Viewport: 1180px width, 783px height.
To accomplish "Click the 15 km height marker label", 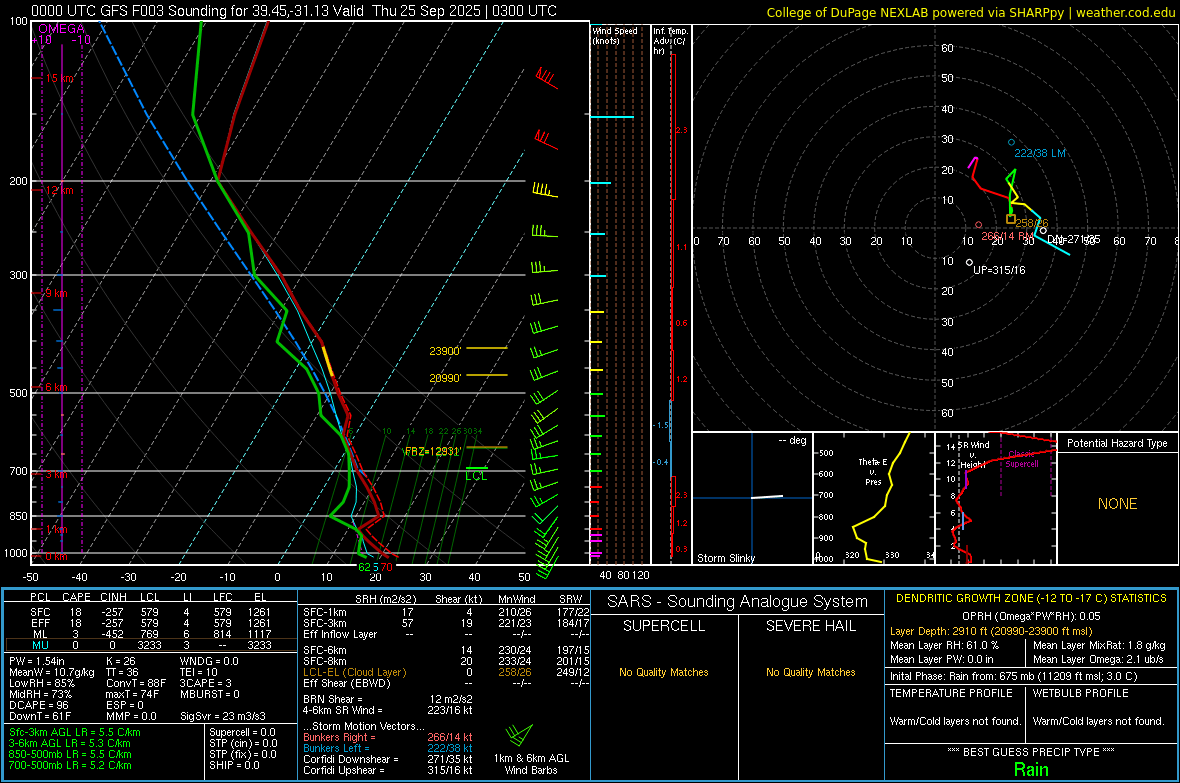I will click(x=59, y=78).
